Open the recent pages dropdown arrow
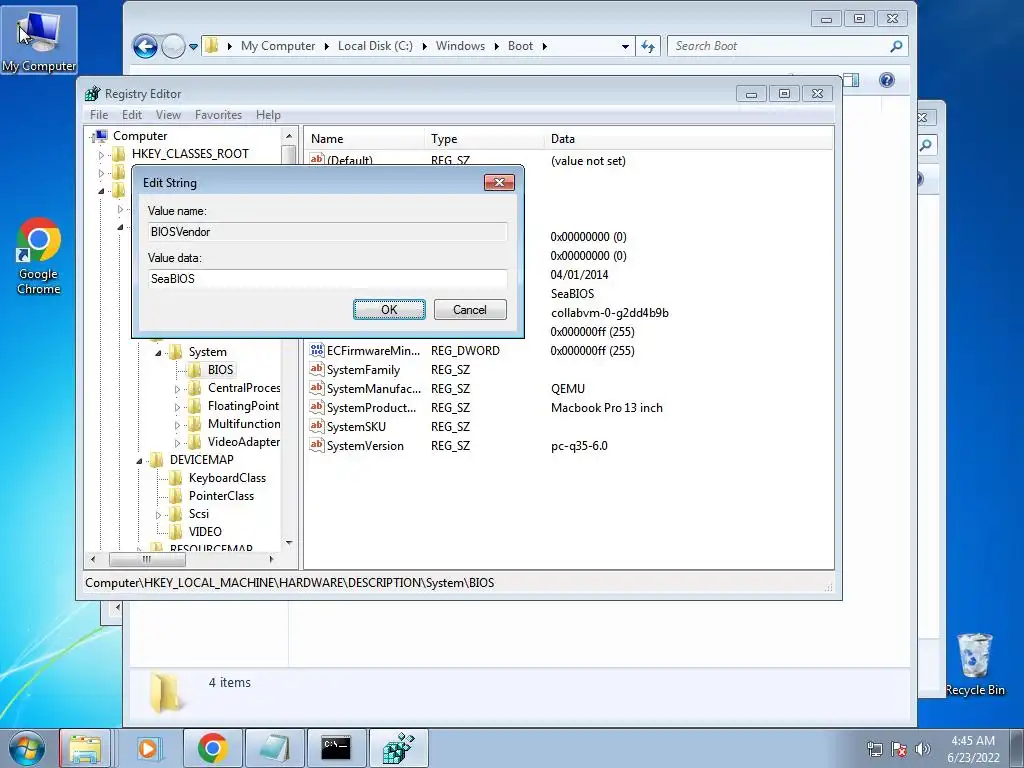This screenshot has width=1024, height=768. coord(193,46)
